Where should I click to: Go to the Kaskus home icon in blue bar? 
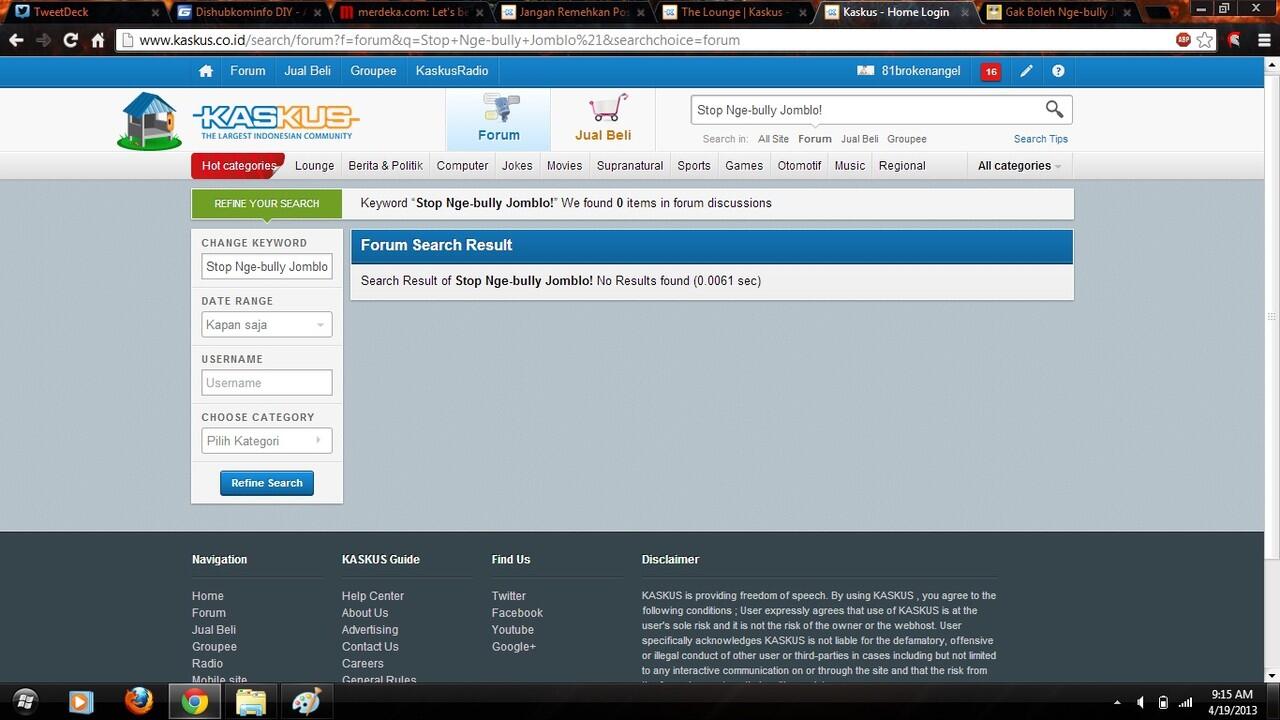(x=206, y=71)
